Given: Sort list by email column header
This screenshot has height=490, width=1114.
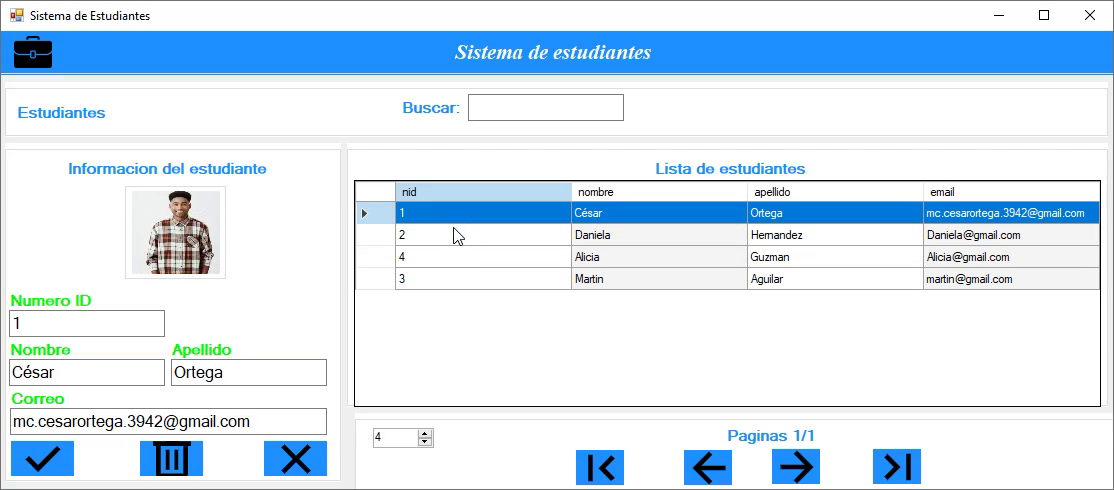Looking at the screenshot, I should coord(1010,192).
